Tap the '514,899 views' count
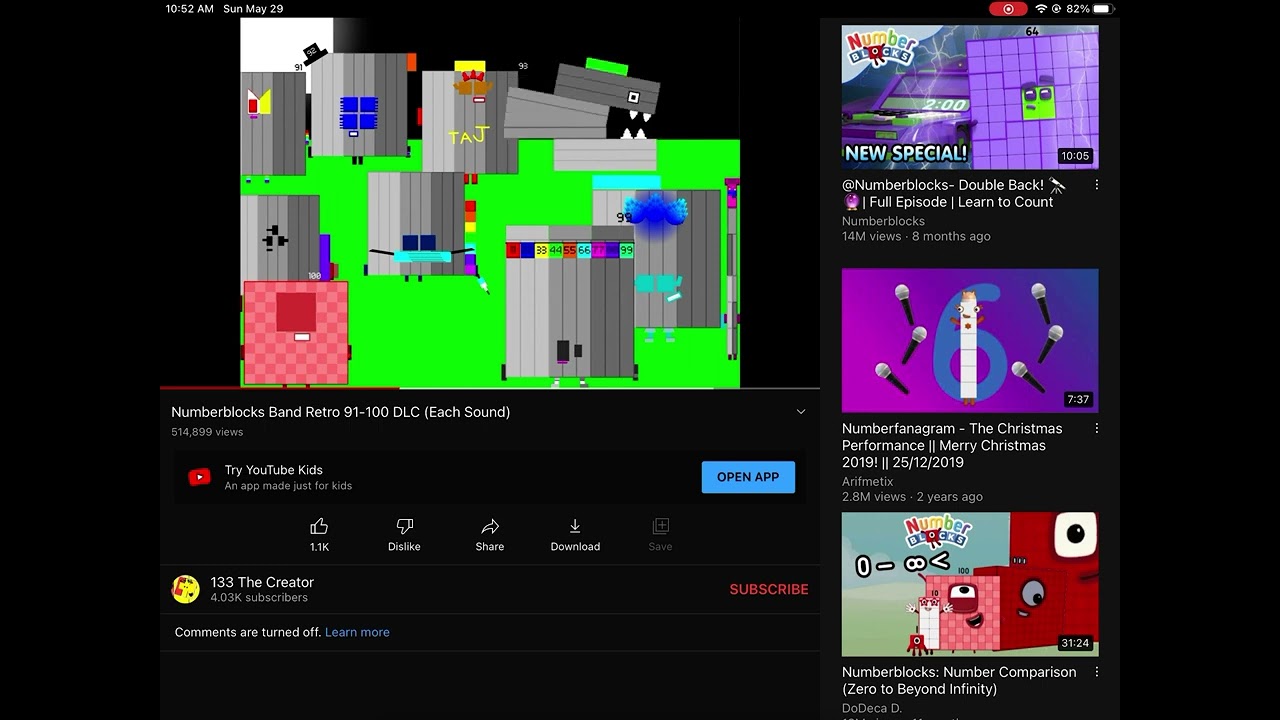The height and width of the screenshot is (720, 1280). coord(207,432)
